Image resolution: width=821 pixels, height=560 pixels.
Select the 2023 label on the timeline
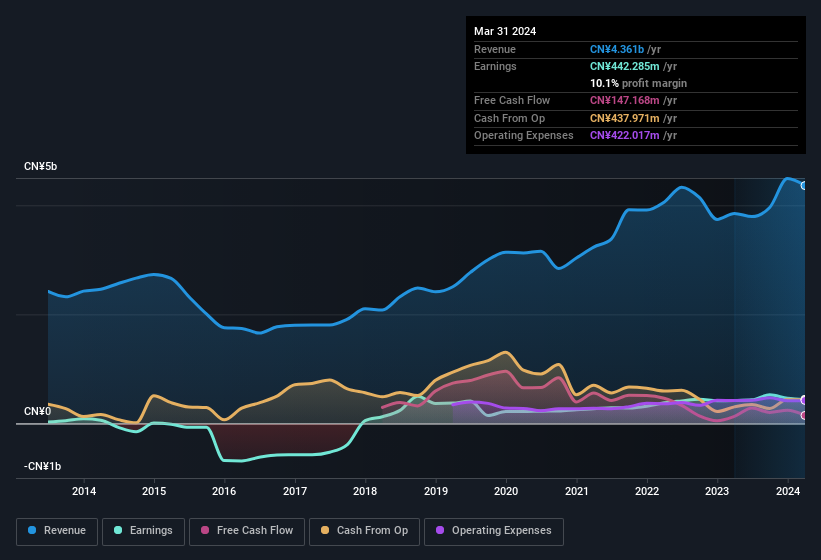click(x=717, y=491)
